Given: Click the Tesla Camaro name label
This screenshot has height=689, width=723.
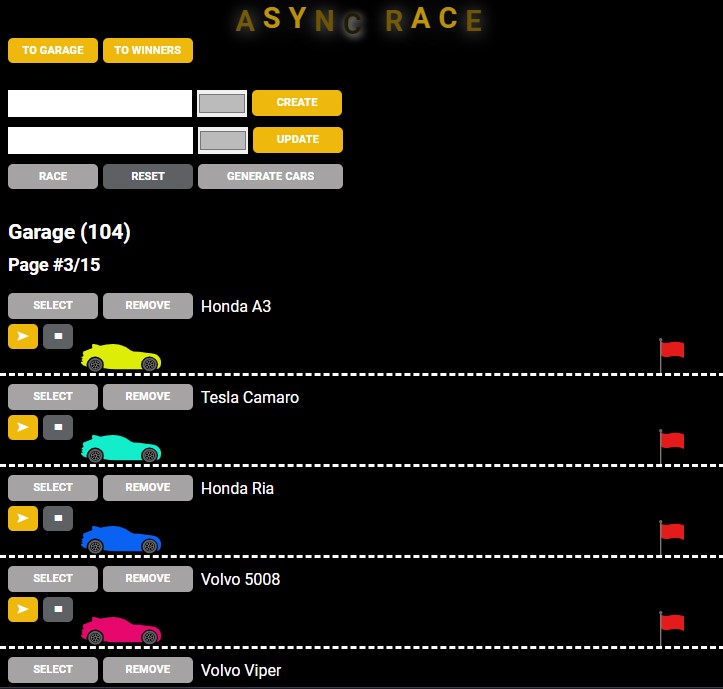Looking at the screenshot, I should pyautogui.click(x=250, y=397).
